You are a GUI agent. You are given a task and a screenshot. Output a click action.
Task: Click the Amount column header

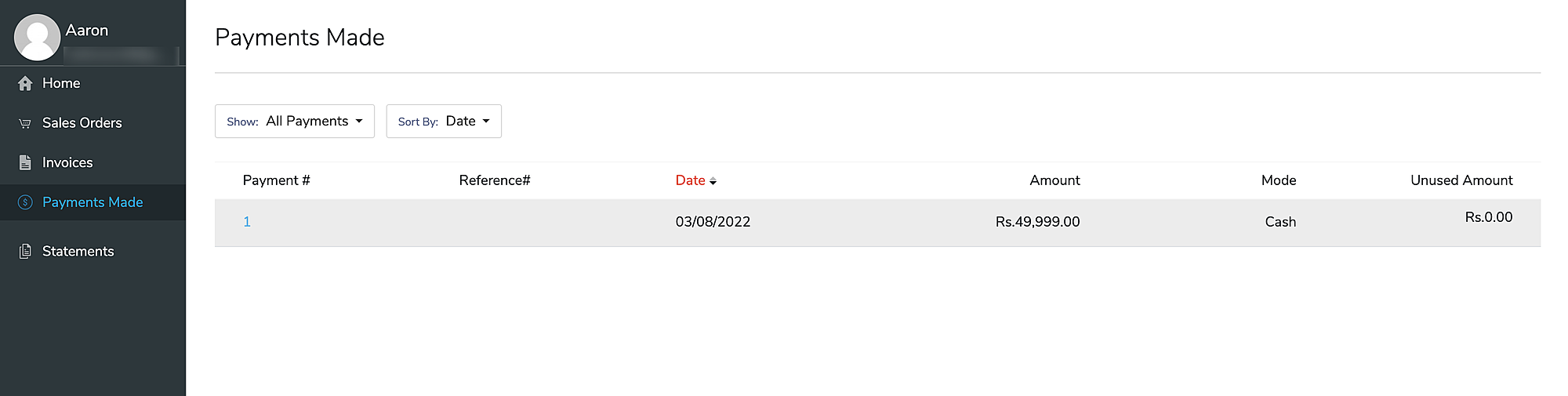tap(1054, 180)
